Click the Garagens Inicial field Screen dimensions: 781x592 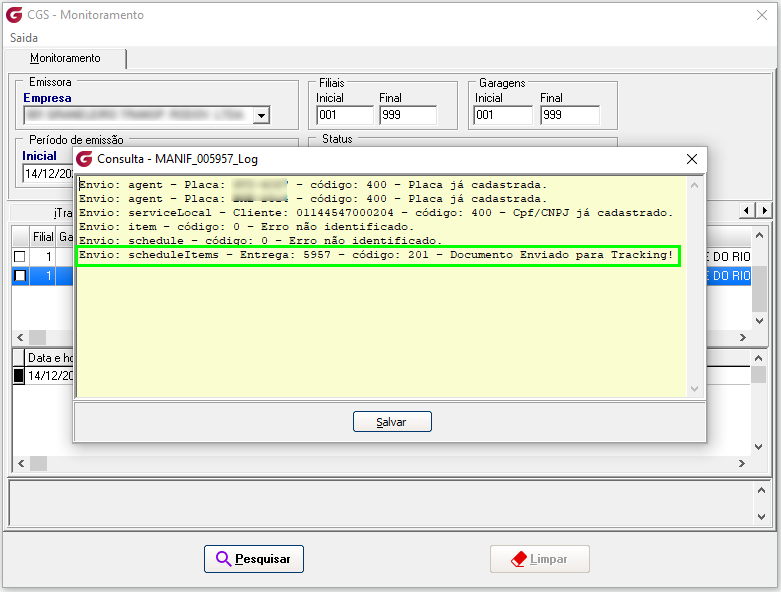(x=503, y=115)
